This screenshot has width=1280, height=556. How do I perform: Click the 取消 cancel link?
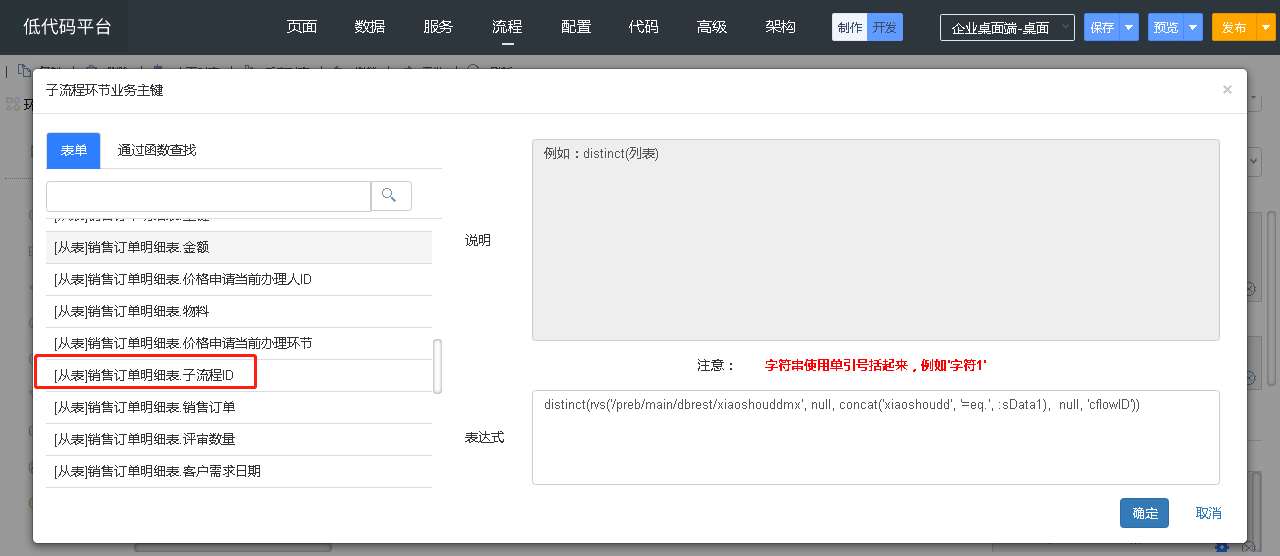coord(1208,513)
